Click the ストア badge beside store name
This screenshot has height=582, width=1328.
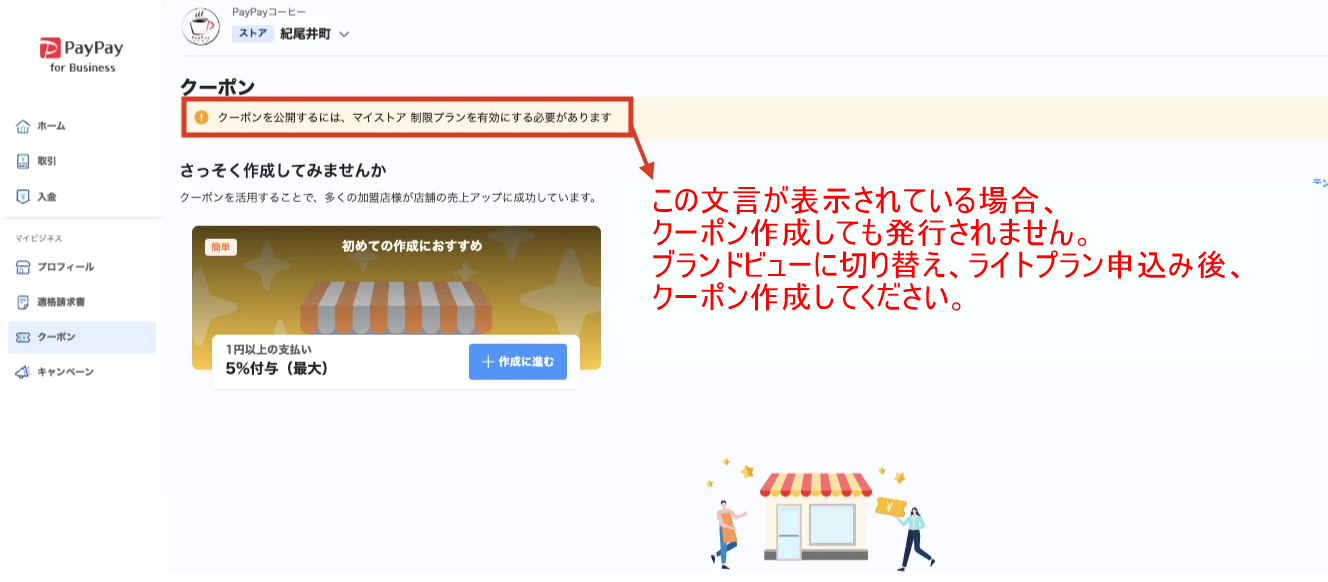click(x=253, y=34)
